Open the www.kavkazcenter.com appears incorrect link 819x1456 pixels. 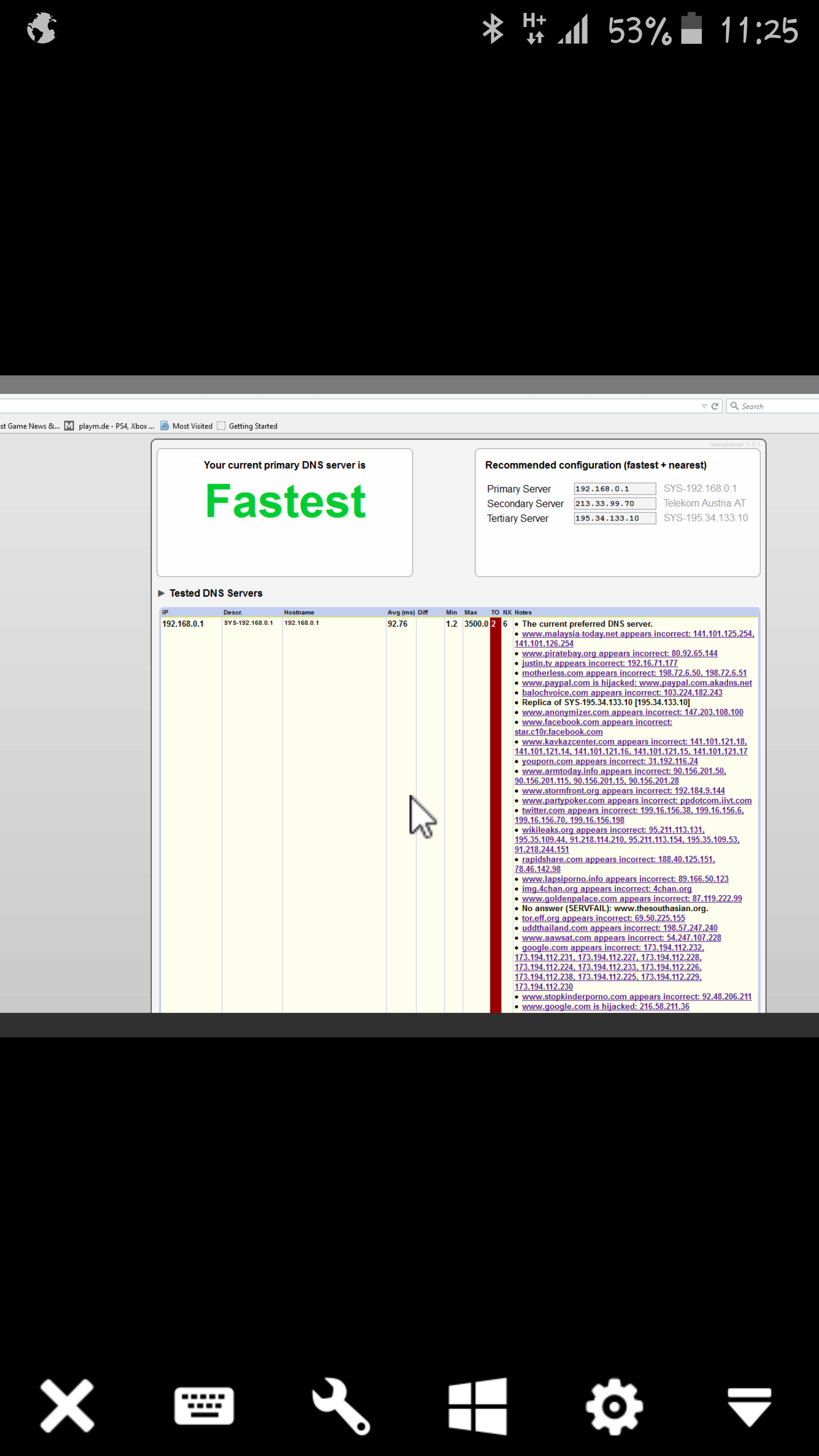634,742
